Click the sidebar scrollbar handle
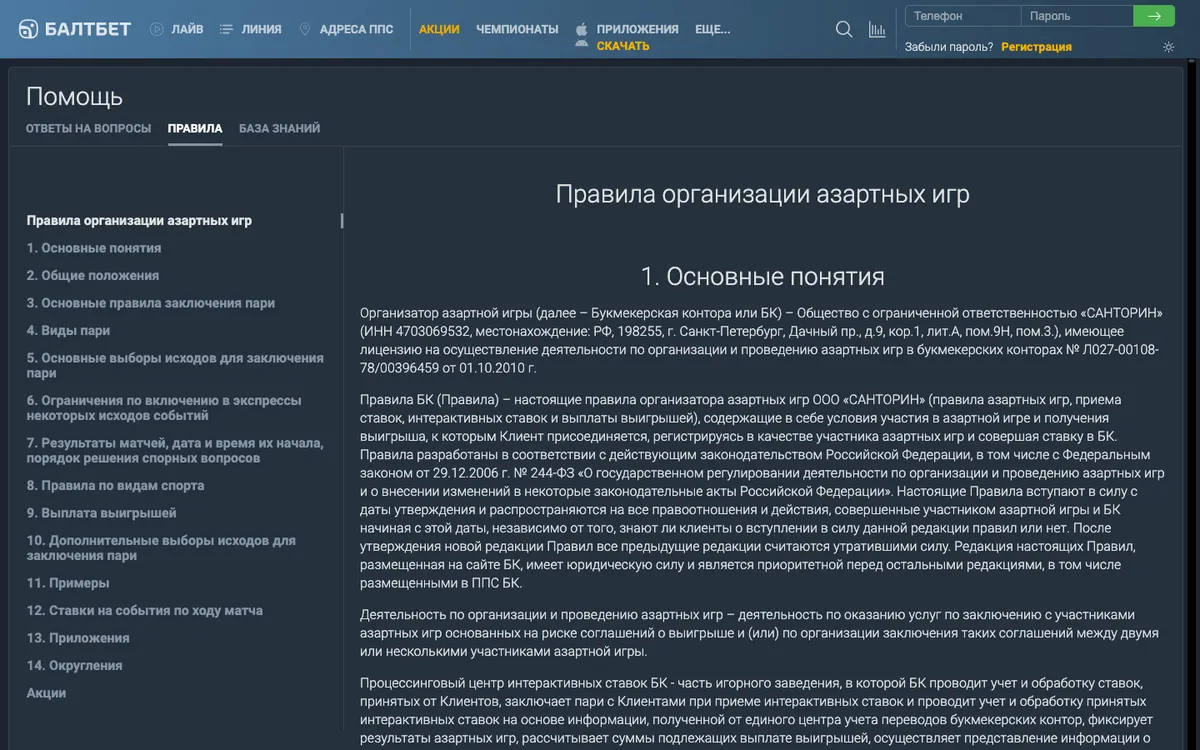The width and height of the screenshot is (1200, 750). (x=342, y=221)
